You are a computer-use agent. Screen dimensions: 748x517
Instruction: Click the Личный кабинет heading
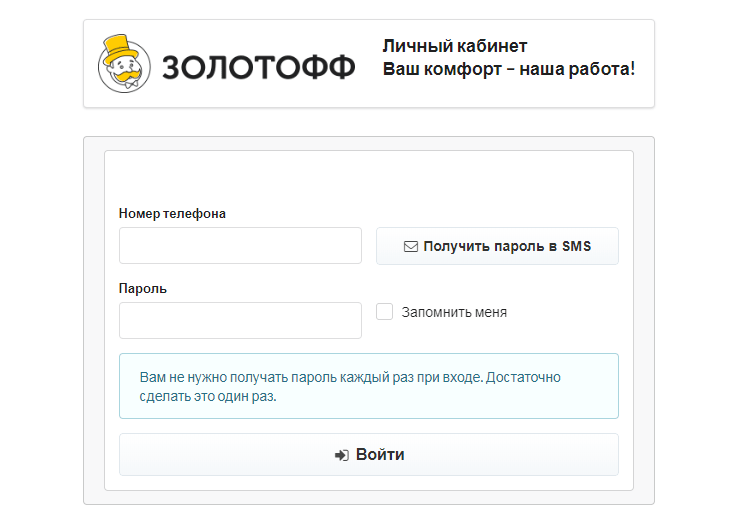click(x=455, y=46)
